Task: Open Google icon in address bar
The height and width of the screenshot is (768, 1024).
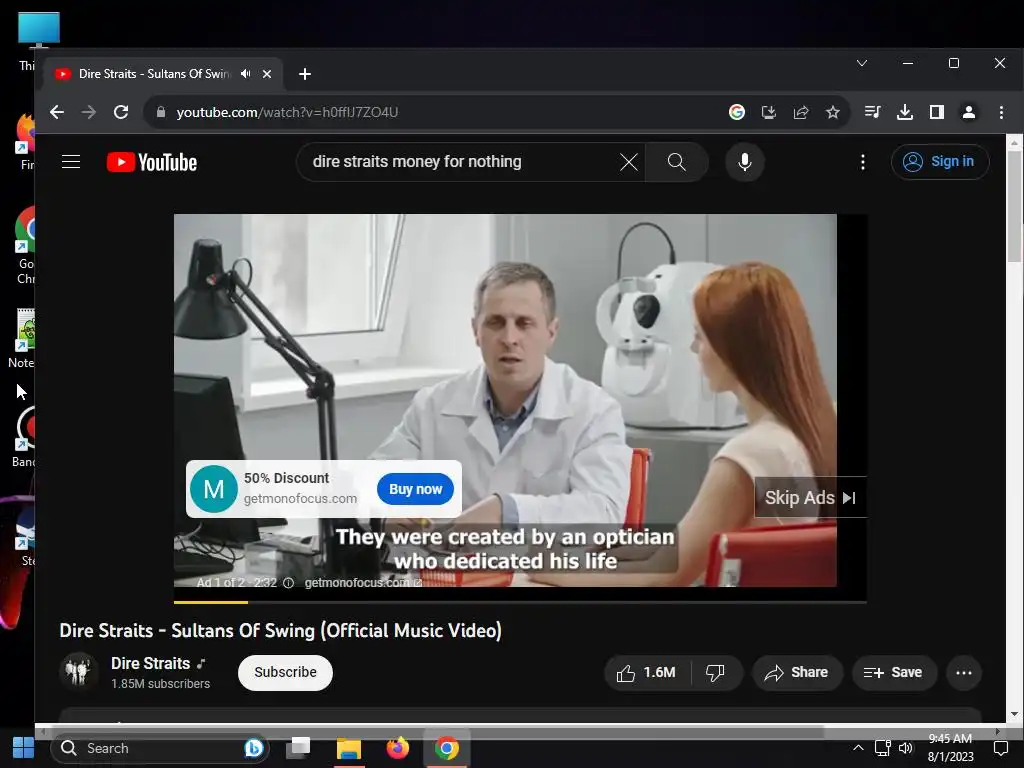Action: pyautogui.click(x=737, y=112)
